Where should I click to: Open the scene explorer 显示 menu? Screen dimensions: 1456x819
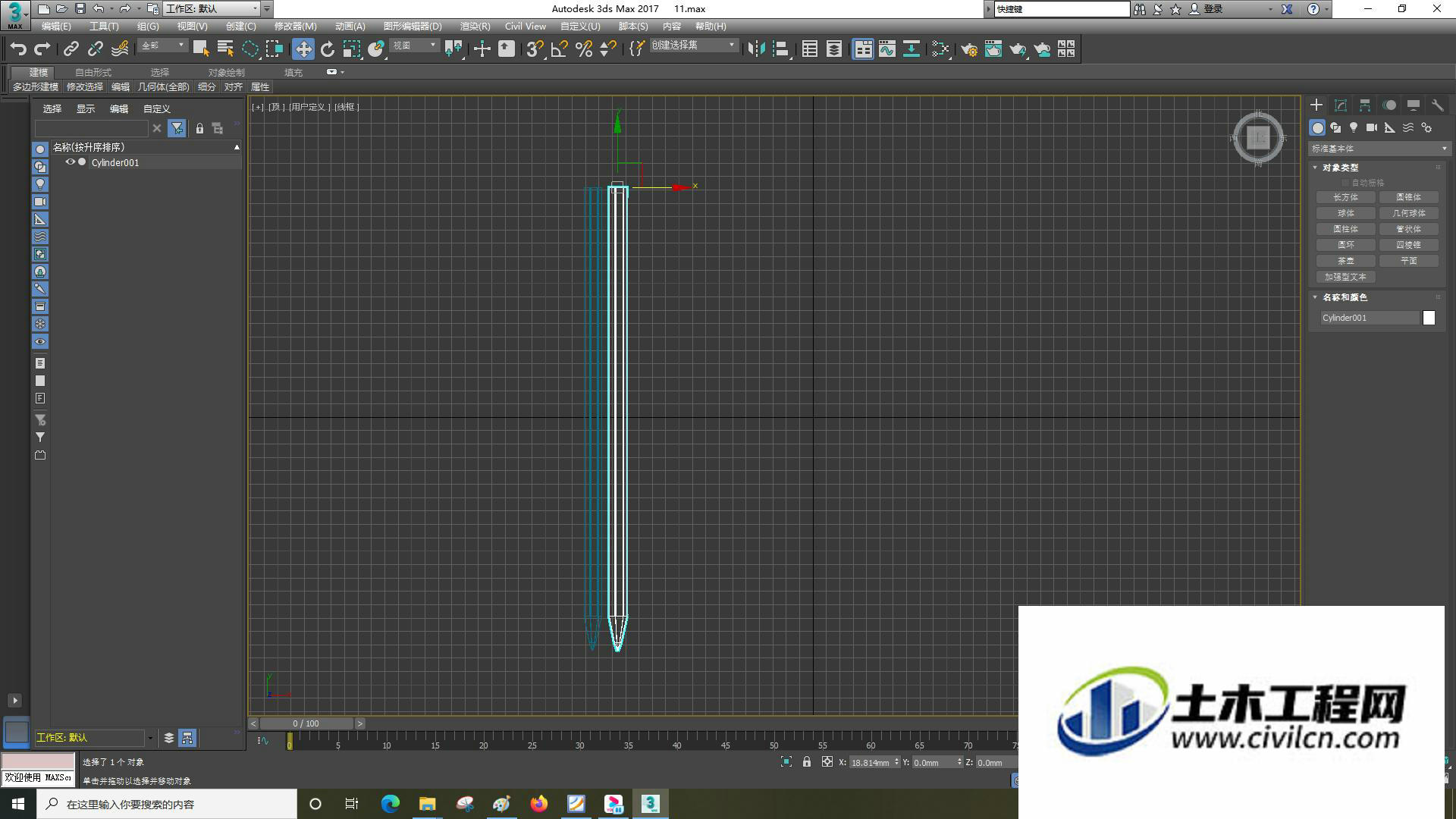point(85,109)
